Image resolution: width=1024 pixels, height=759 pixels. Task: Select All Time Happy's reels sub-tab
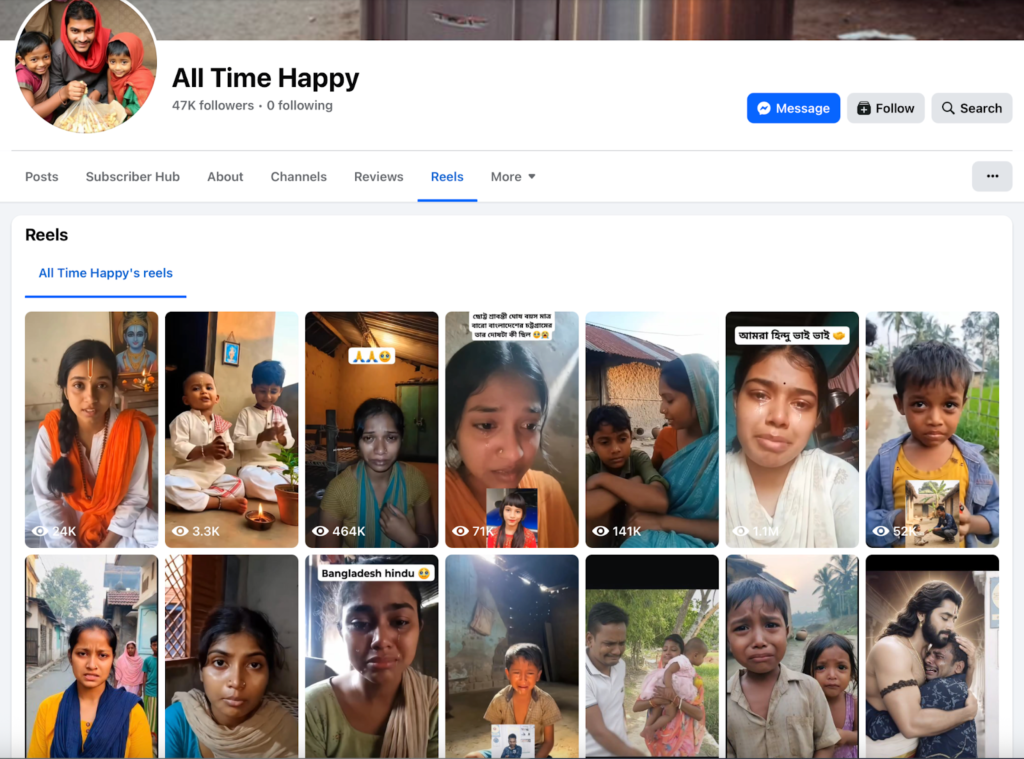(105, 273)
